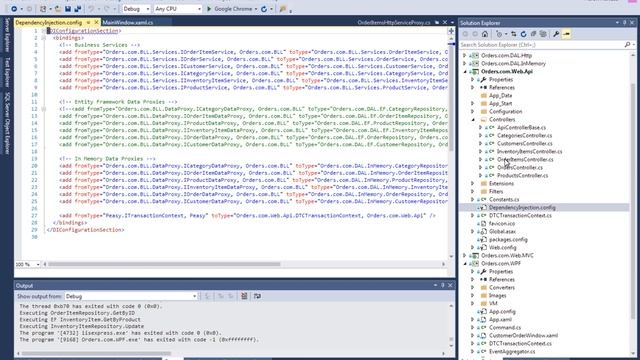Click the editor horizontal scrollbar thumb
The height and width of the screenshot is (360, 640).
pos(164,264)
